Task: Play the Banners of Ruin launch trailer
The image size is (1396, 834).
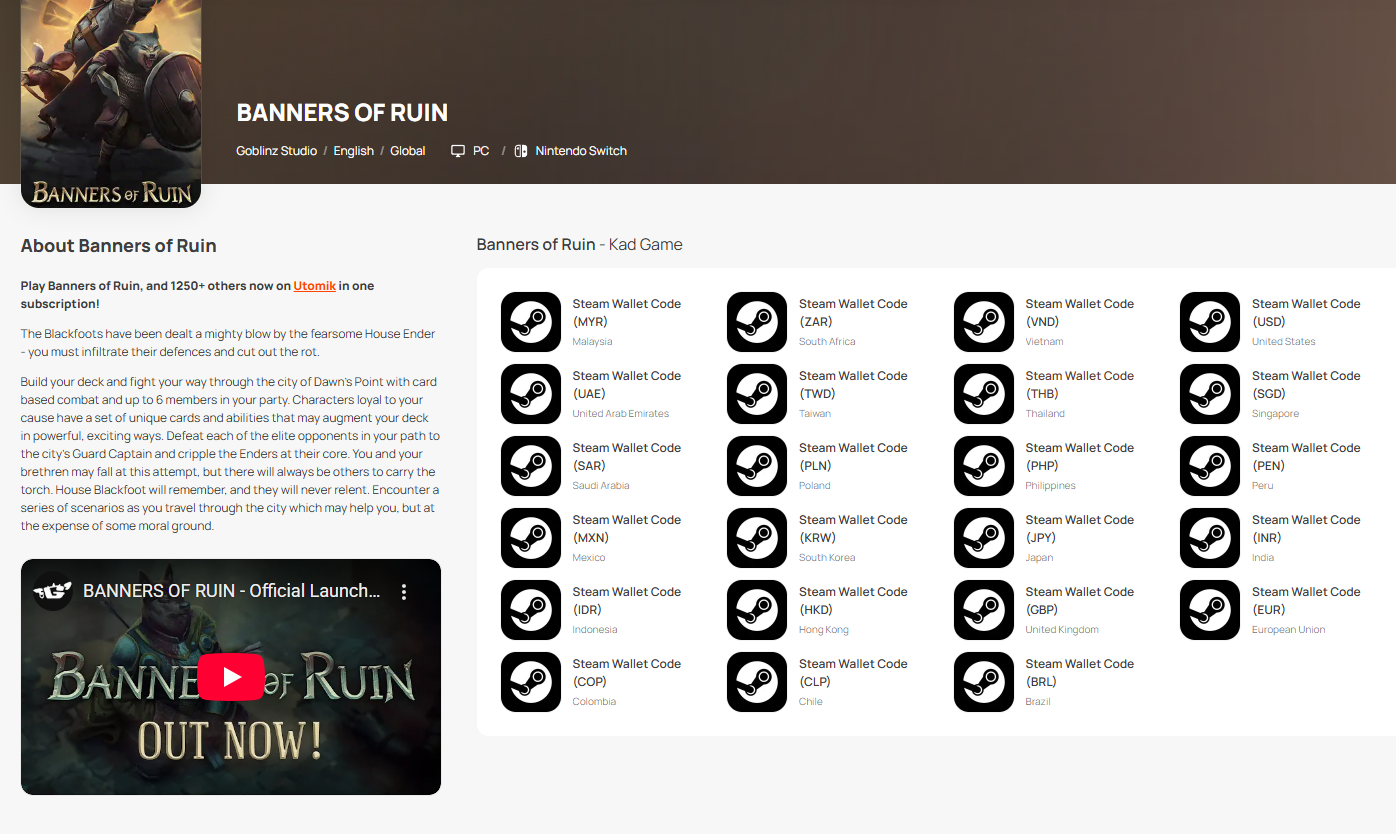Action: 231,677
